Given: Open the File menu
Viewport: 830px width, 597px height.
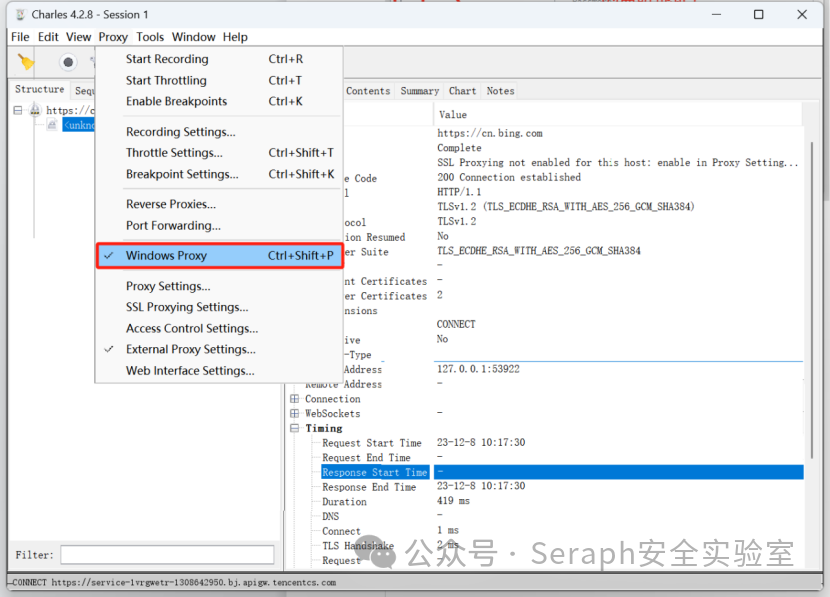Looking at the screenshot, I should click(20, 37).
